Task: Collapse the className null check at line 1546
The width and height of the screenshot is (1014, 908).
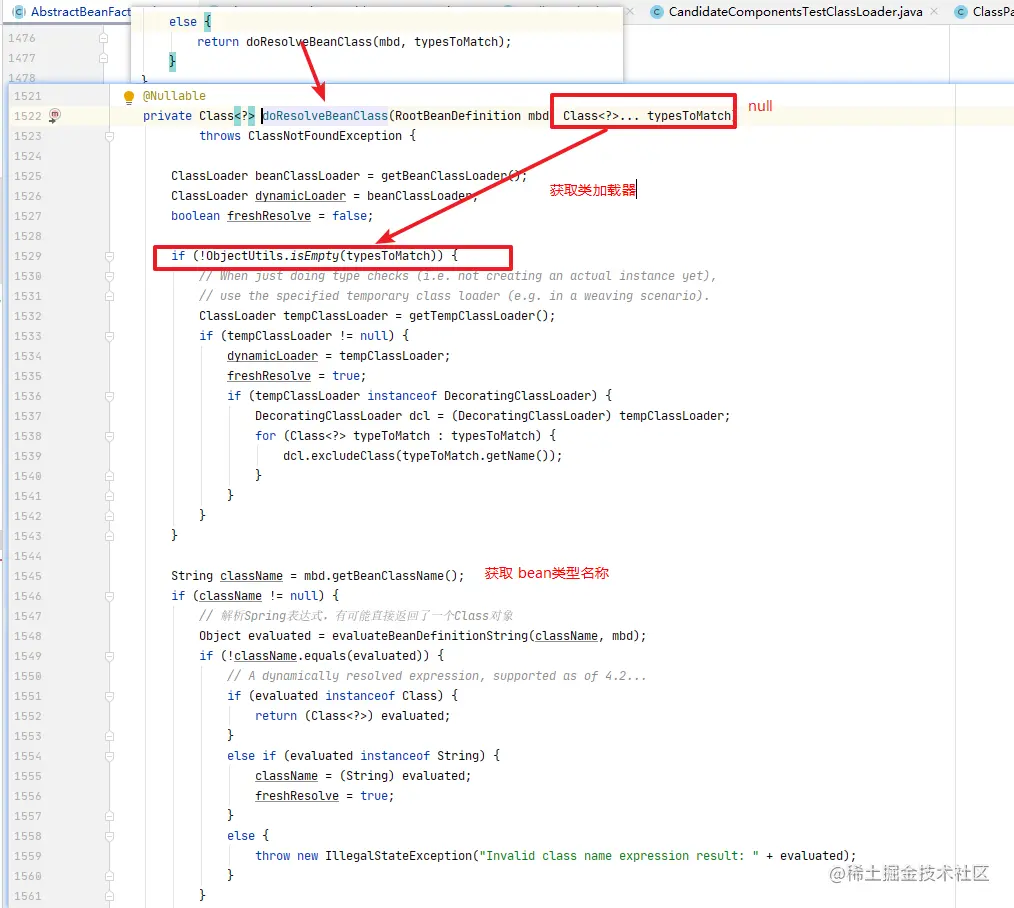Action: coord(109,596)
